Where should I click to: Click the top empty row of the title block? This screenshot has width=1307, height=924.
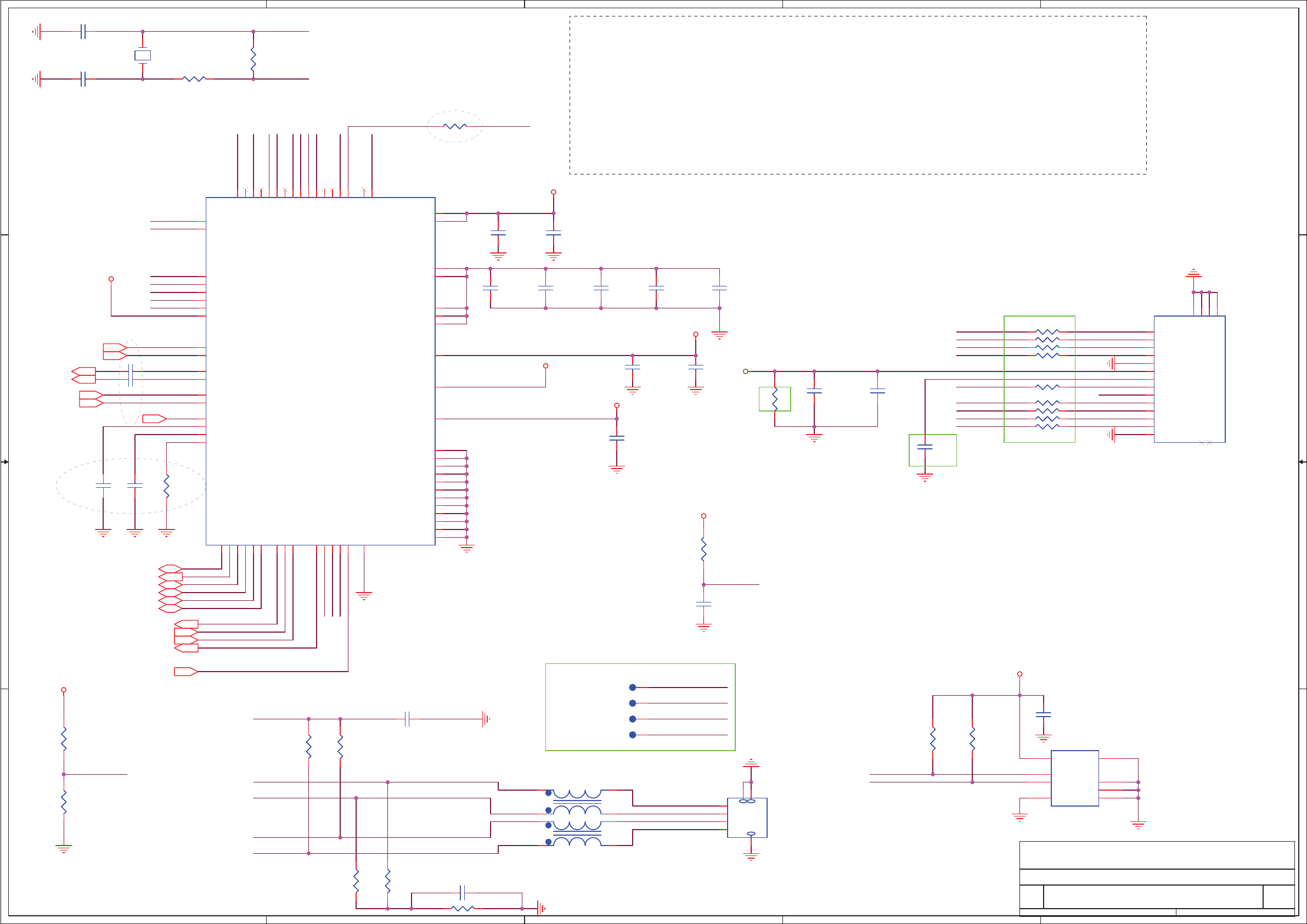tap(1156, 854)
